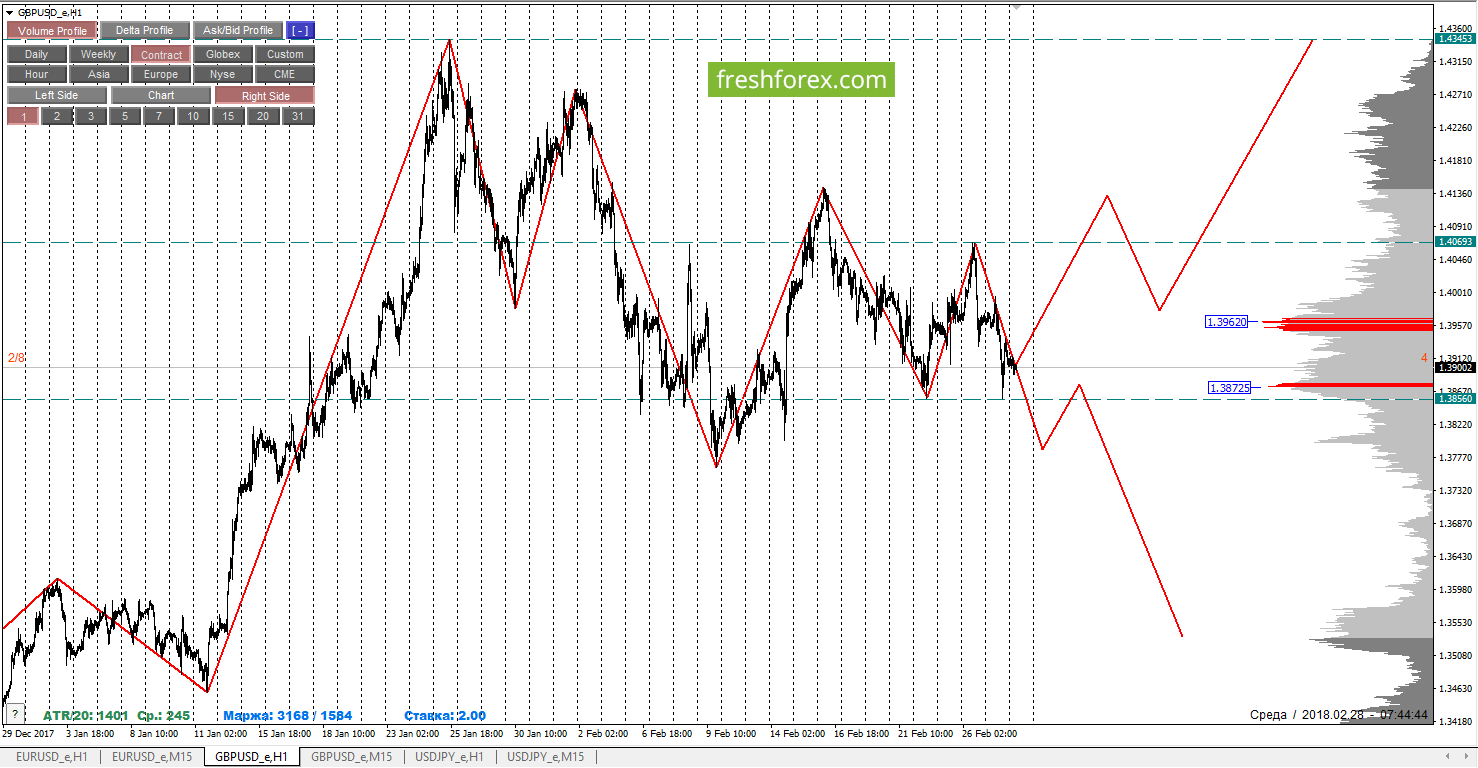Click the 1.37320 price scale value

tap(1455, 491)
